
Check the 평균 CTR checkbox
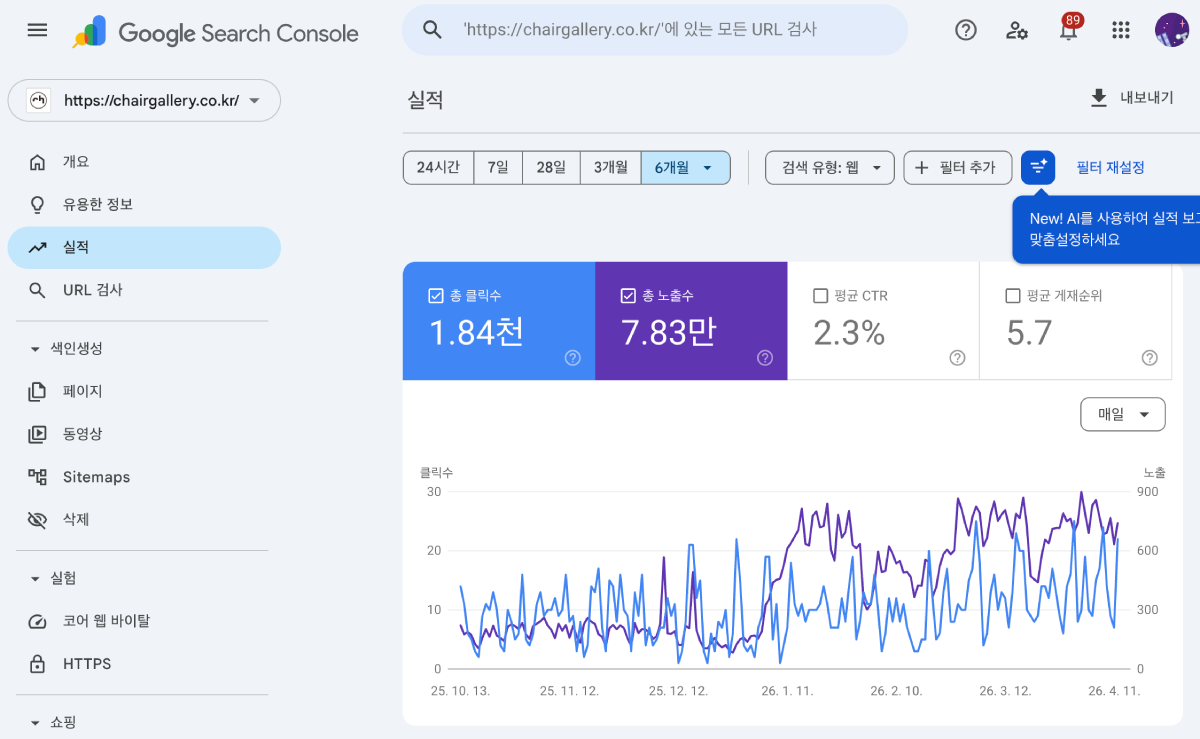tap(820, 296)
